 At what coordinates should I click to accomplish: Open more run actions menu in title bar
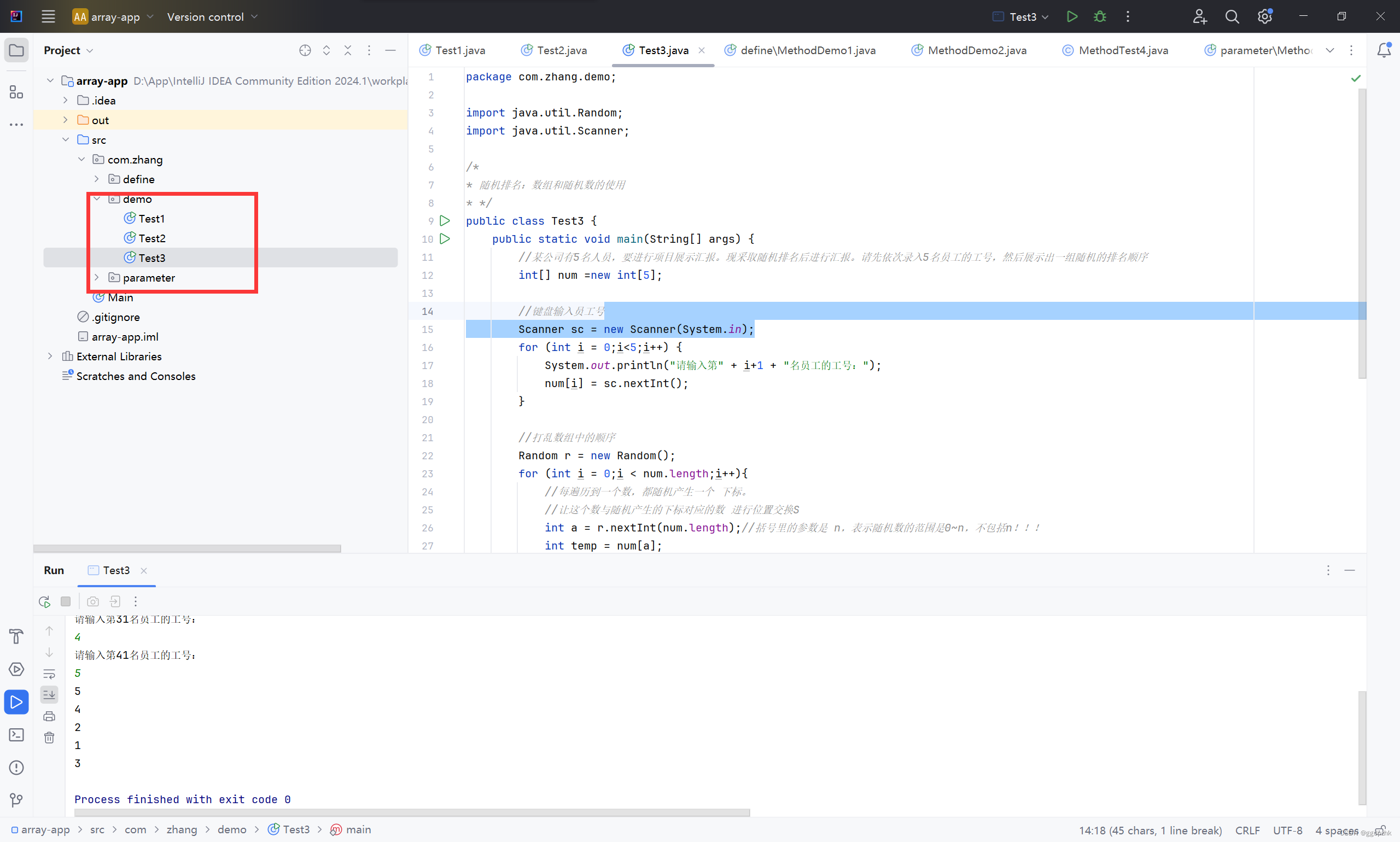coord(1128,16)
